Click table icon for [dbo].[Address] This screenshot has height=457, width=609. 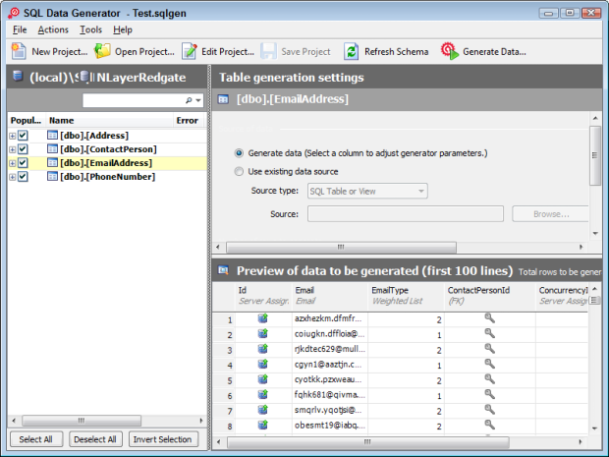click(x=52, y=135)
